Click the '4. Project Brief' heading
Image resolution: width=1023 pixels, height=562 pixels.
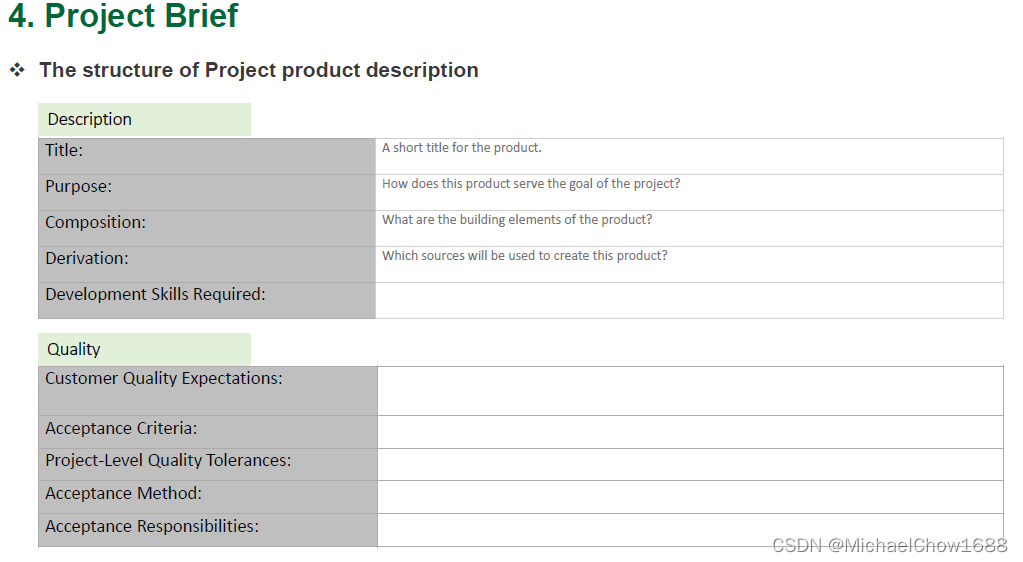coord(124,17)
